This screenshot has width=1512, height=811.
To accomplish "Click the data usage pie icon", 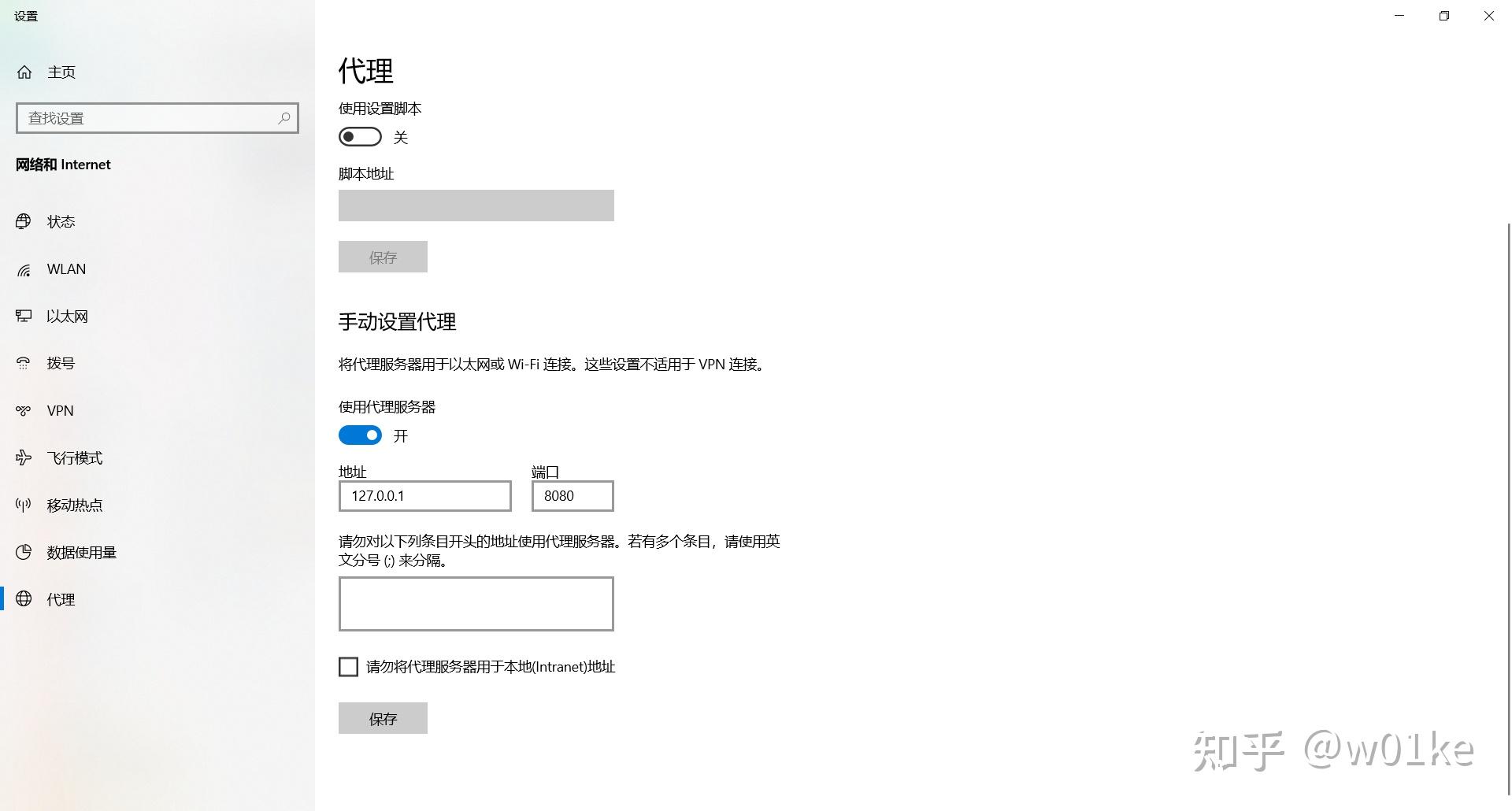I will (24, 552).
